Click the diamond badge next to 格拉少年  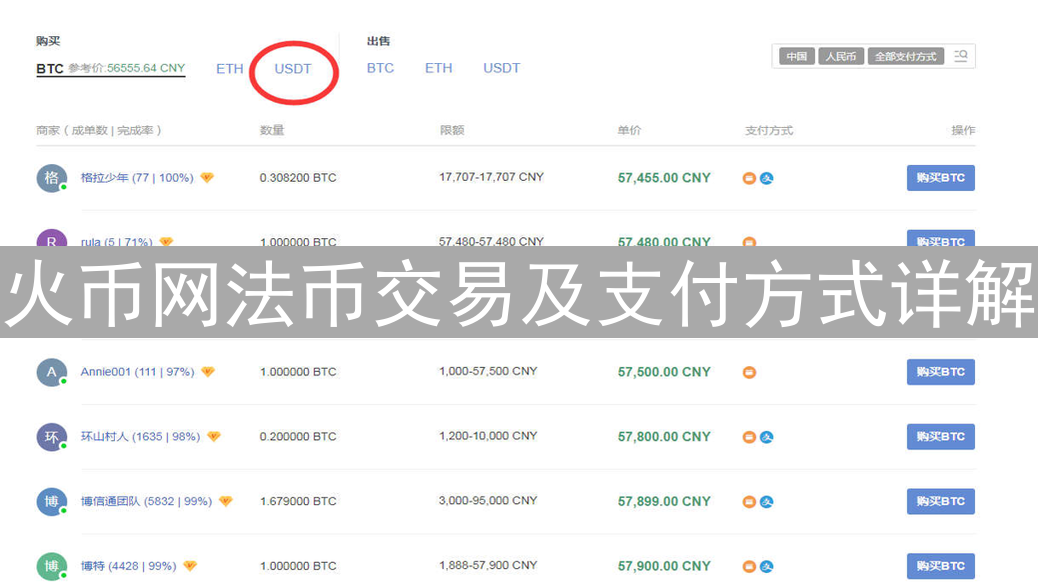pos(207,177)
